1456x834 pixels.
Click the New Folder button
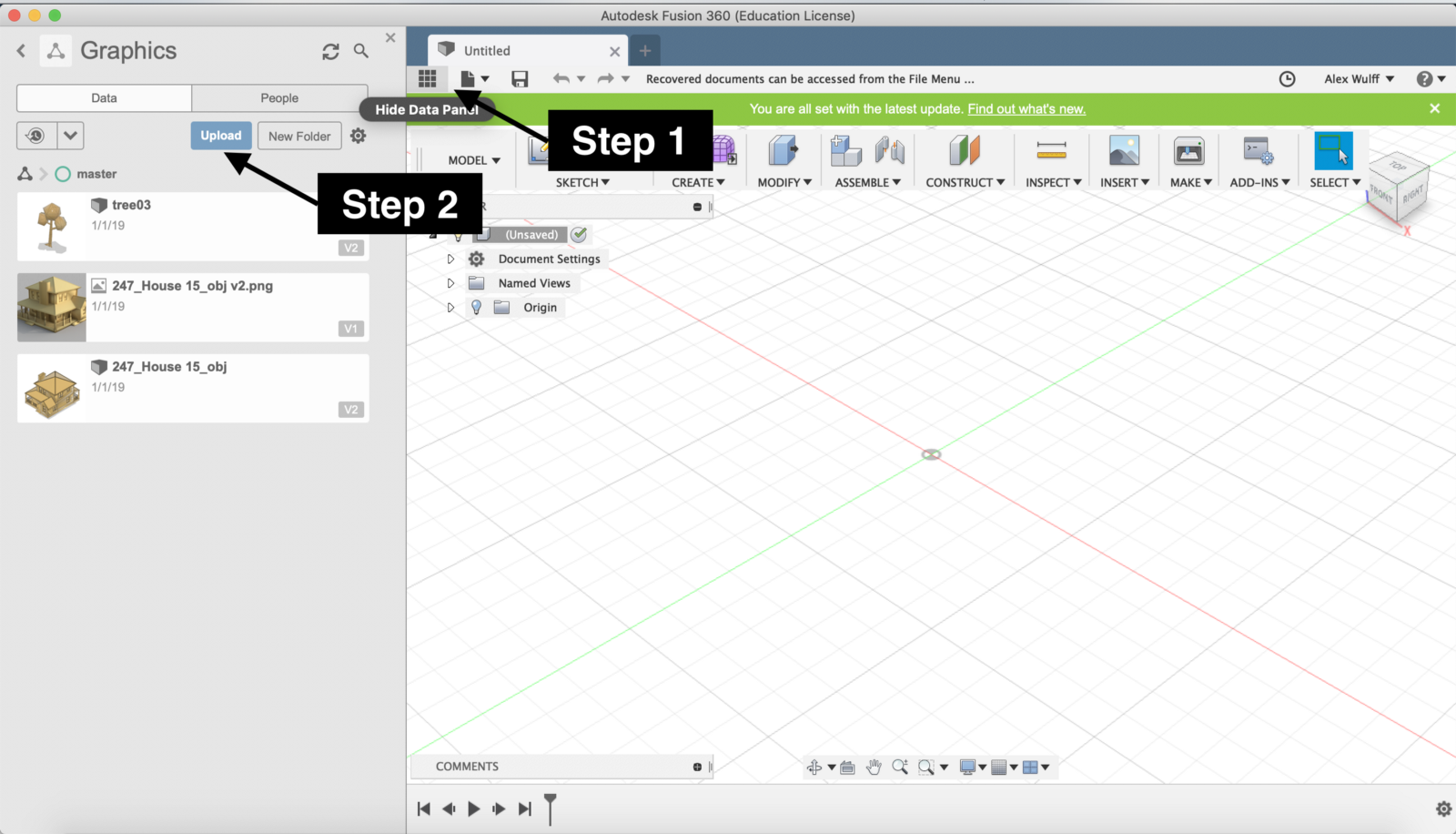299,136
